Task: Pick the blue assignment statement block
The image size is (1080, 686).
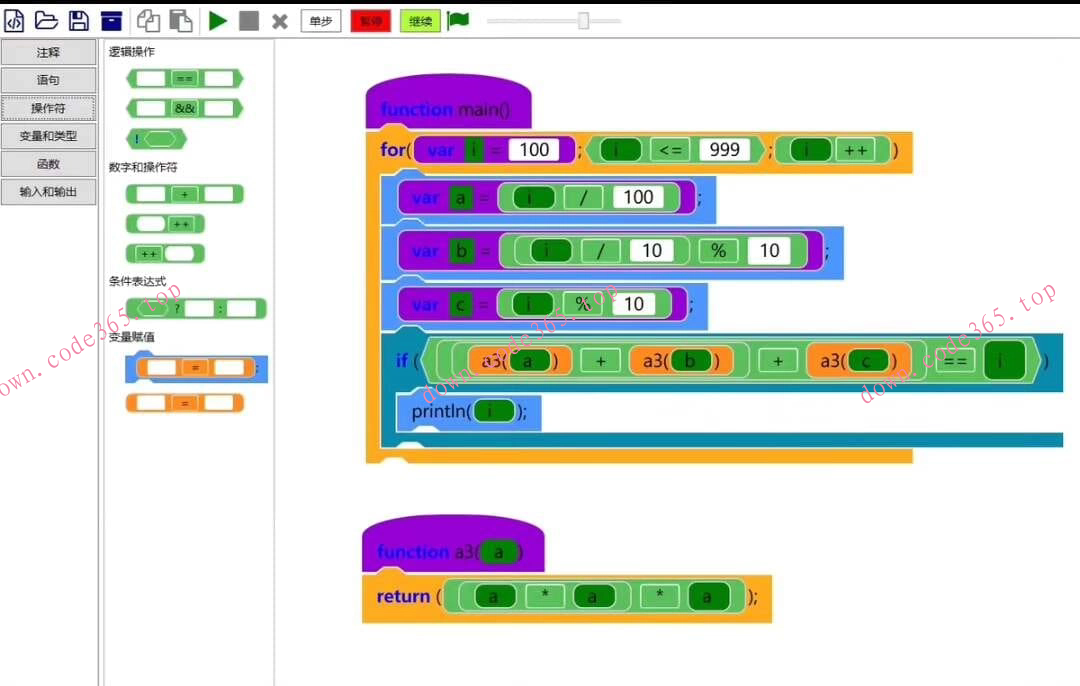Action: tap(196, 367)
